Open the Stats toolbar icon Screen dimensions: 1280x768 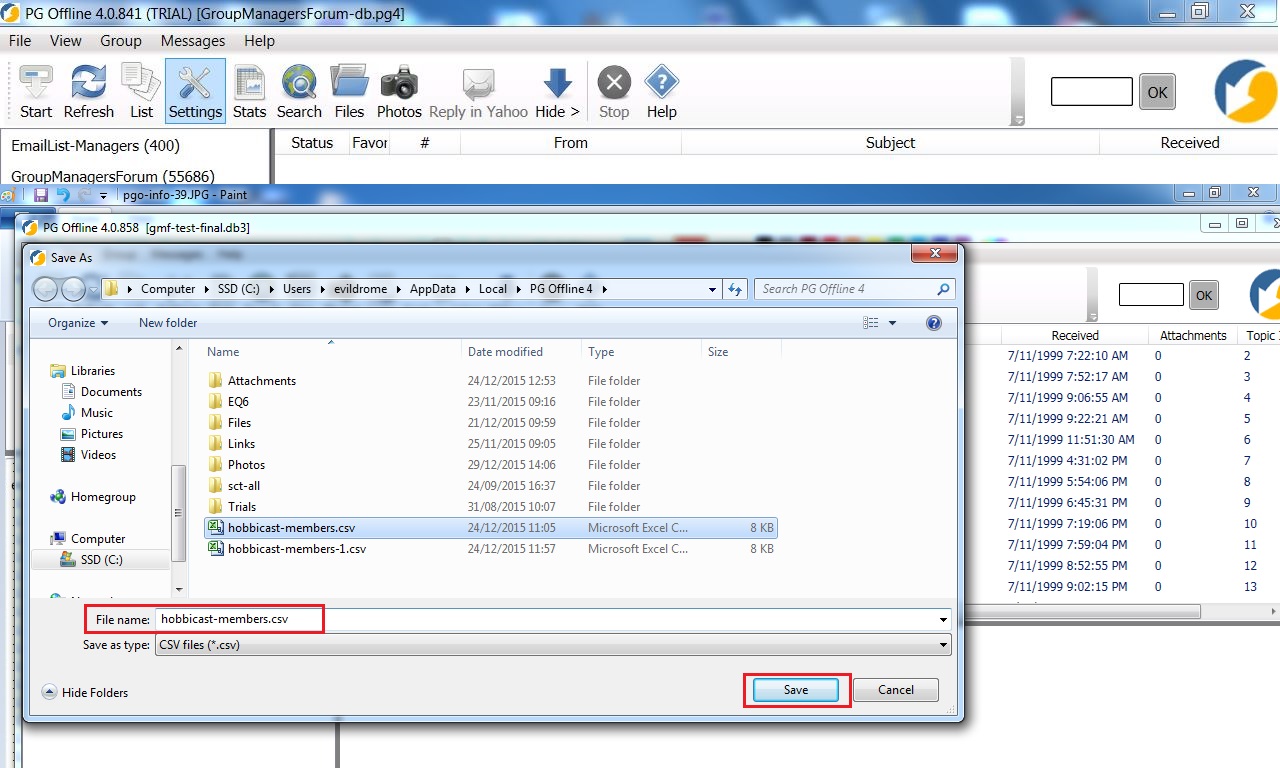(249, 91)
